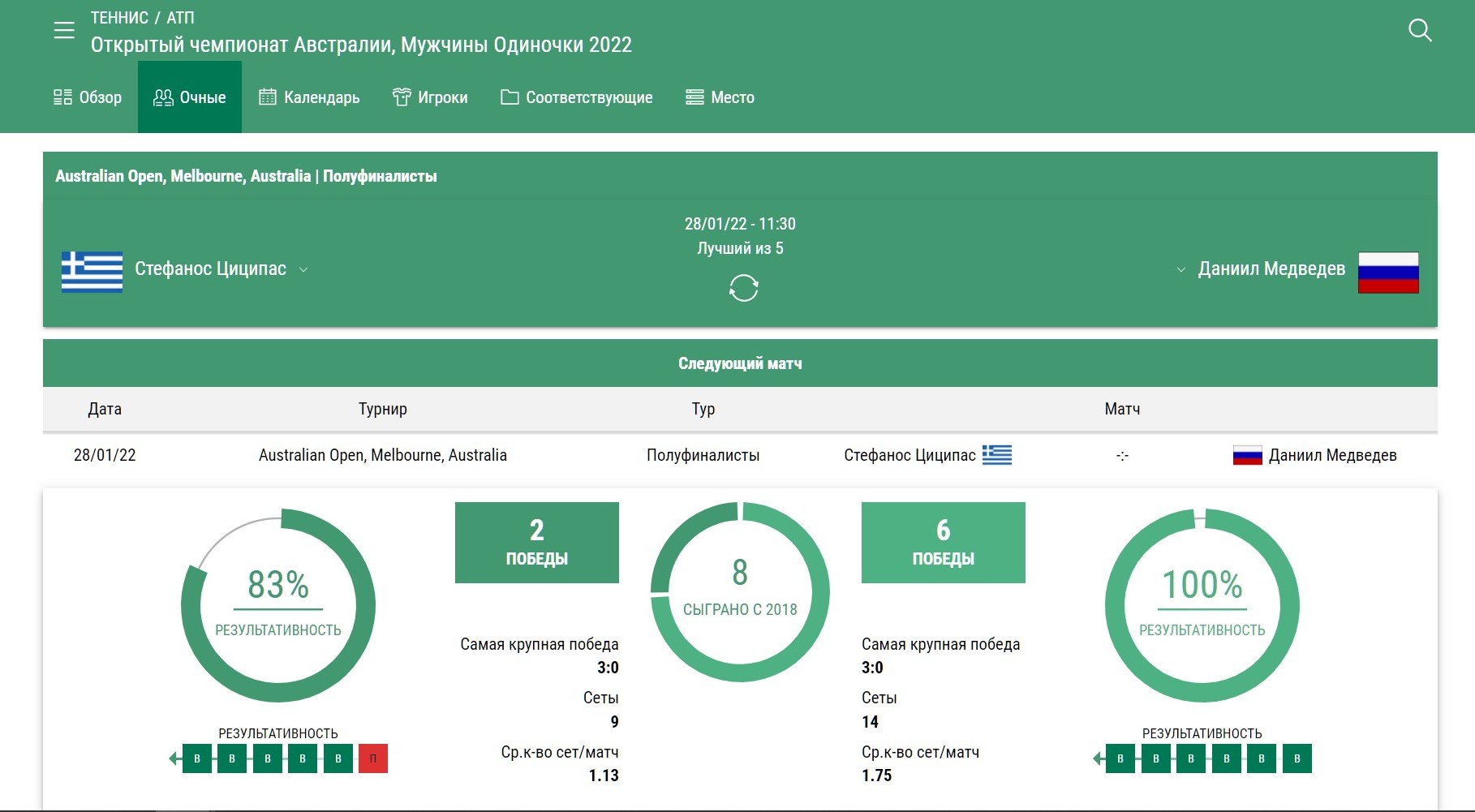
Task: Expand the Даниил Медведев player dropdown
Action: click(1181, 269)
